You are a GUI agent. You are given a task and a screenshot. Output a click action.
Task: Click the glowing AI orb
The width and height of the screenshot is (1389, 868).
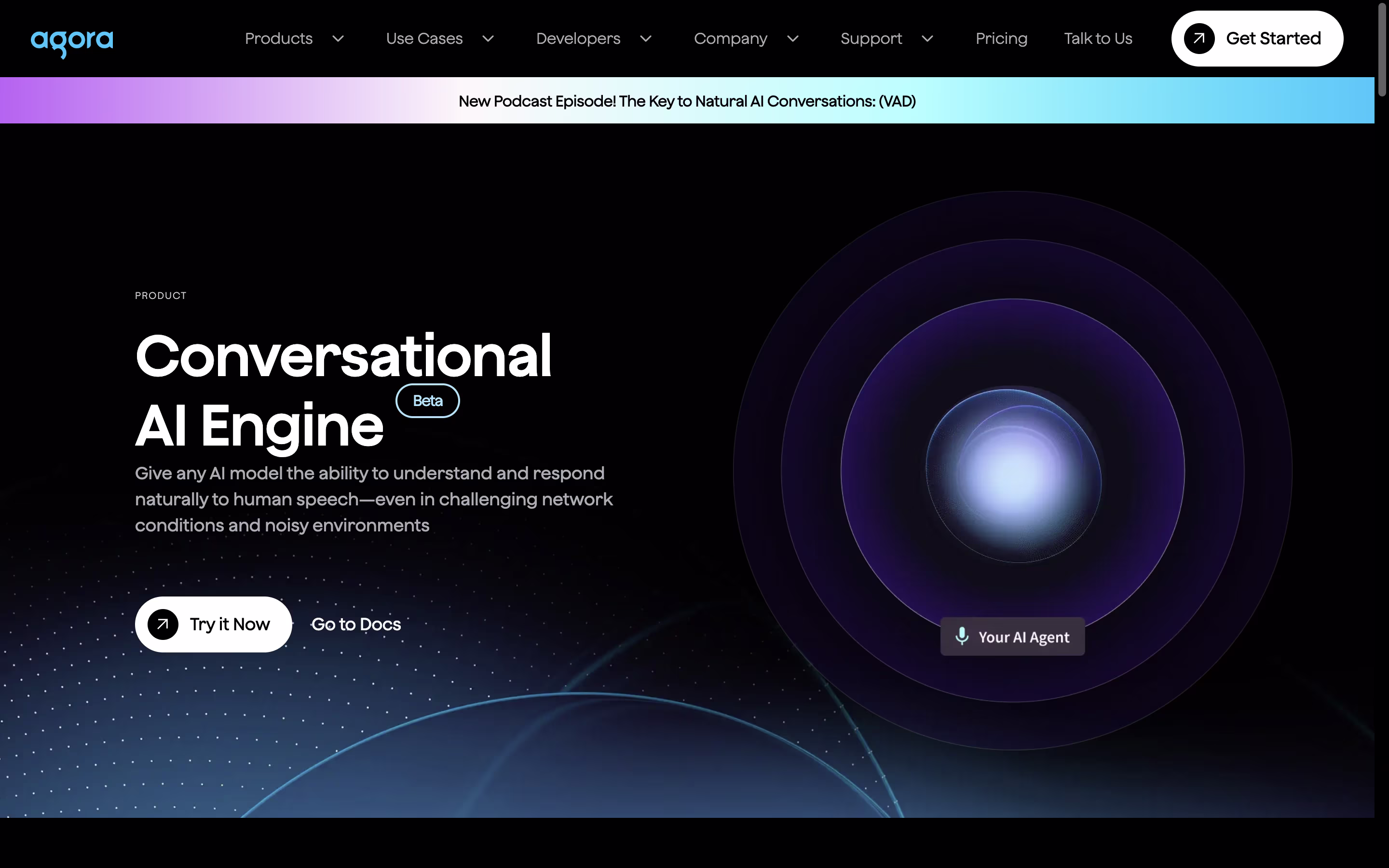click(x=1013, y=475)
